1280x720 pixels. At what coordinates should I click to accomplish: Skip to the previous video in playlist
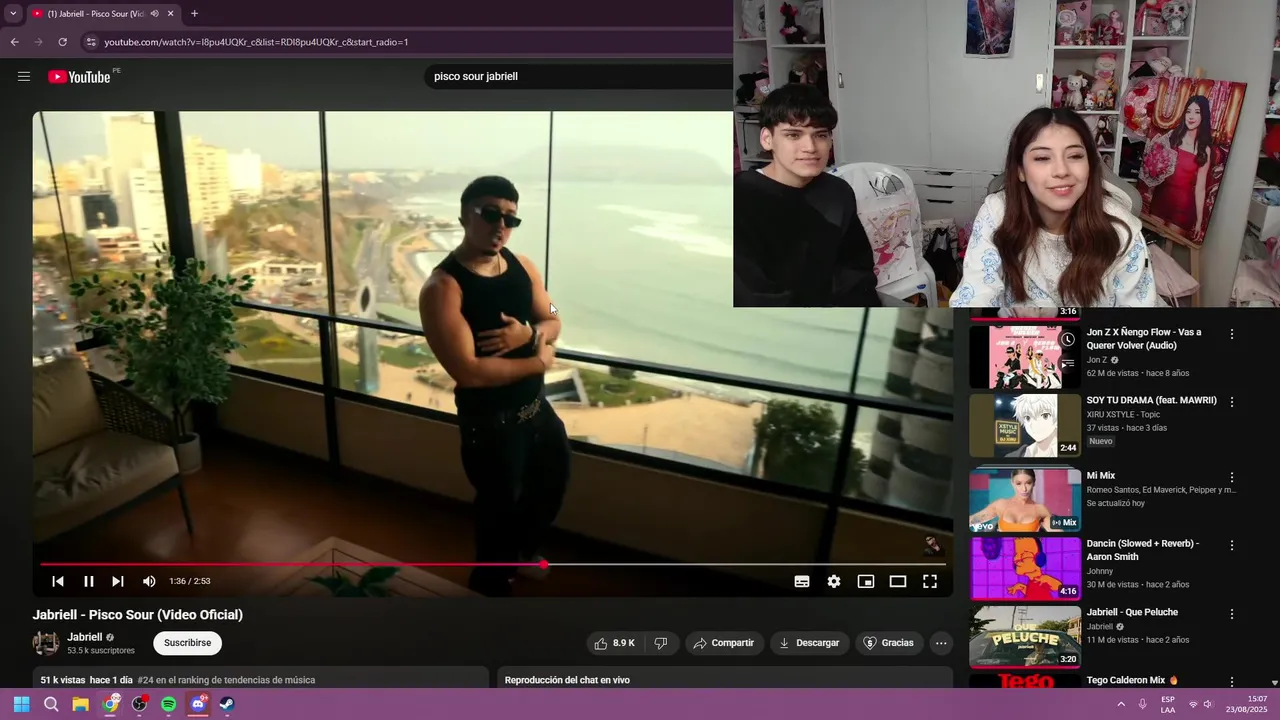click(58, 581)
